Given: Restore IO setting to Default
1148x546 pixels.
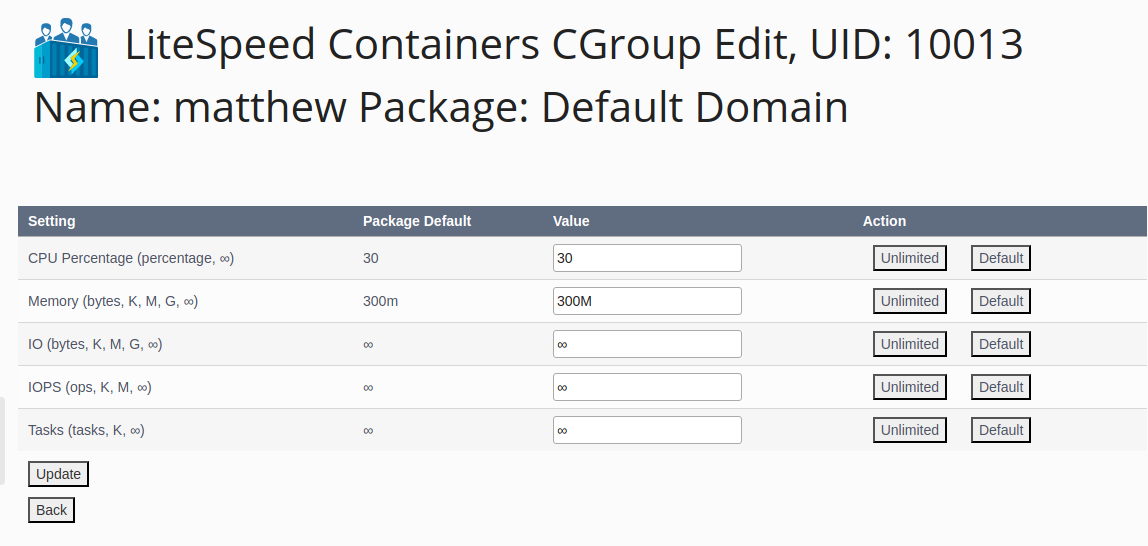Looking at the screenshot, I should point(1001,344).
